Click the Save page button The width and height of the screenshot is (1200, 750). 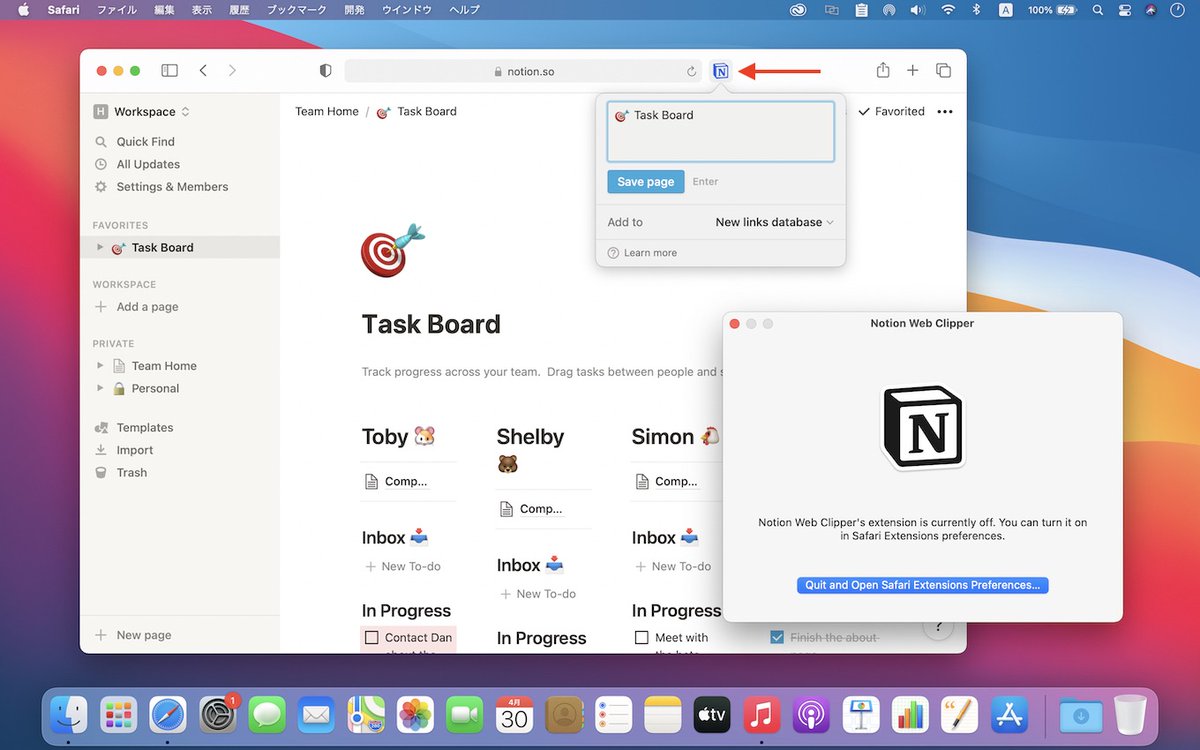click(x=646, y=182)
